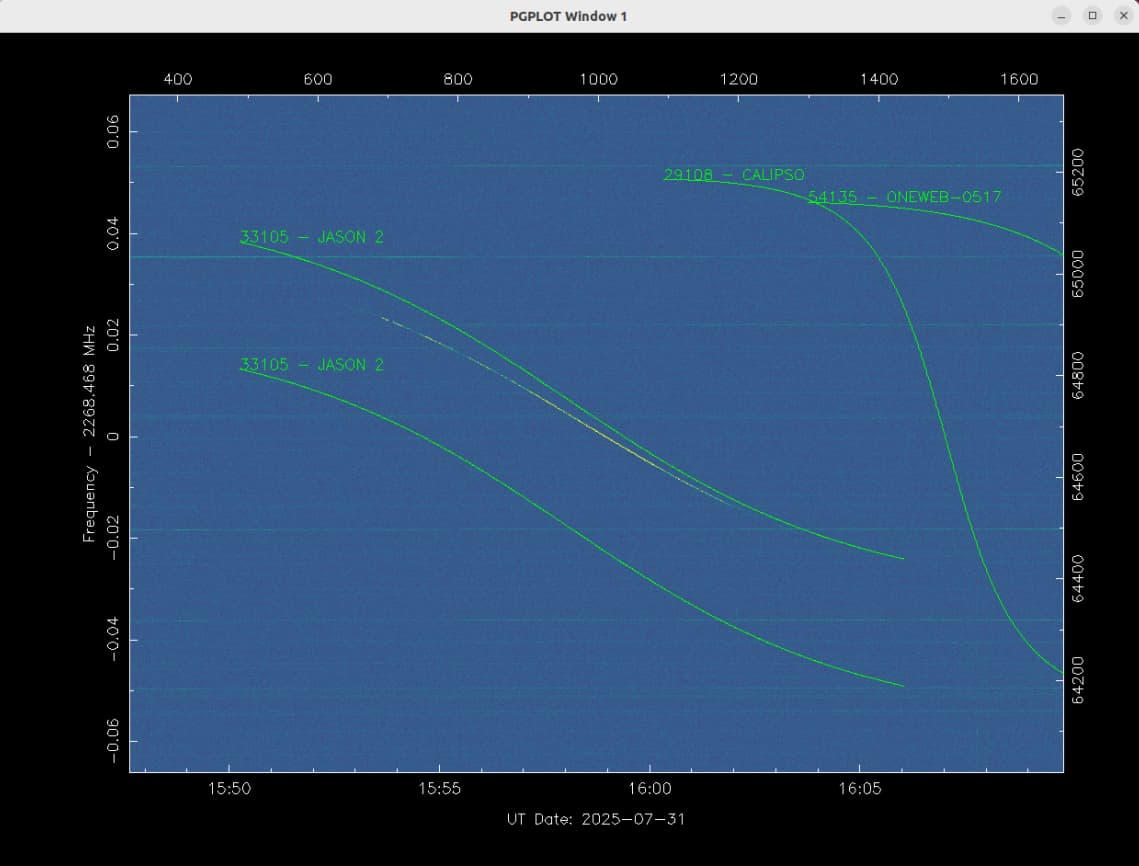Screen dimensions: 1139x866
Task: Click the lower 33105 - JASON 2 label
Action: click(x=312, y=365)
